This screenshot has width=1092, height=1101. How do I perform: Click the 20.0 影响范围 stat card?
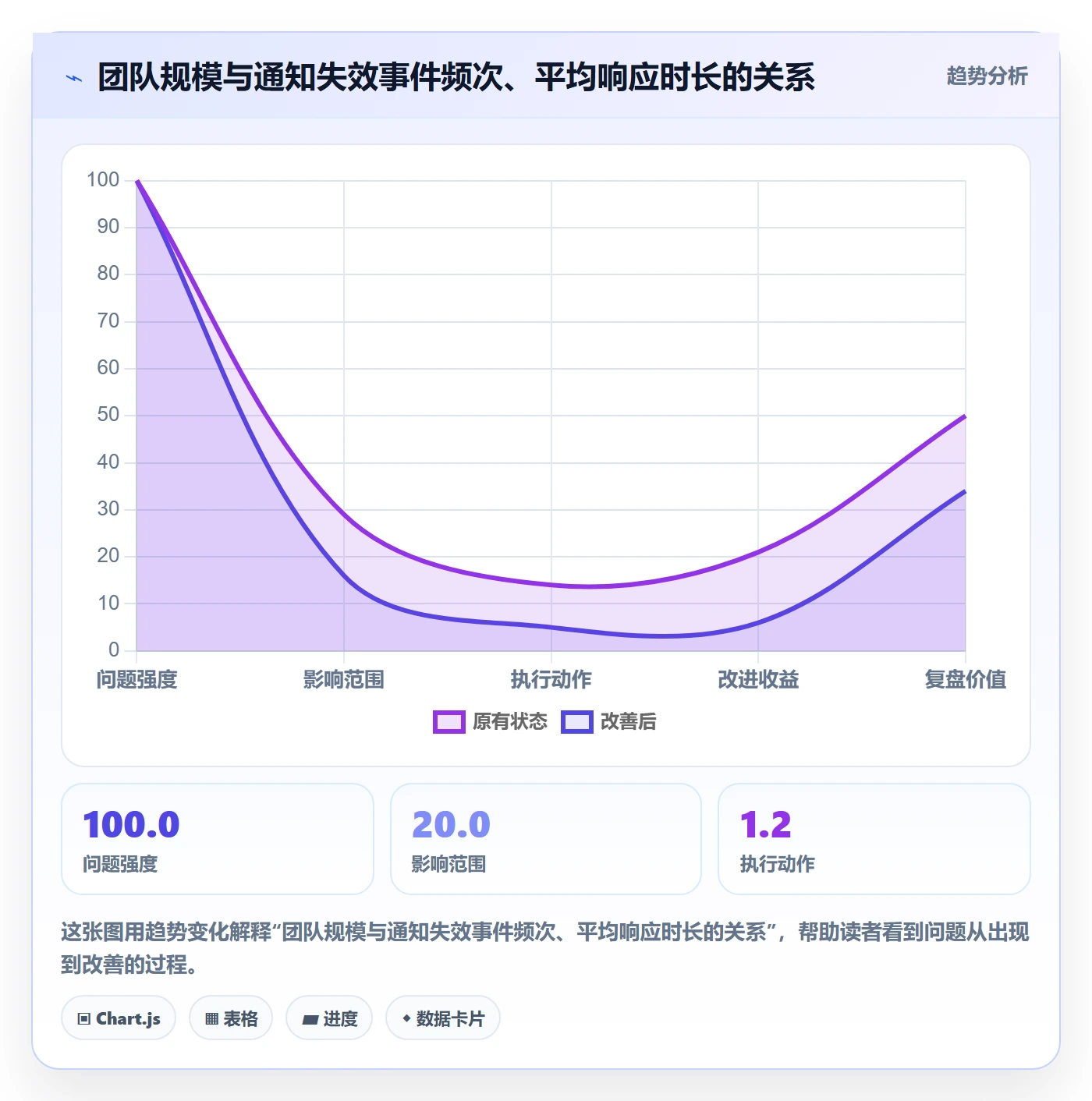[x=546, y=839]
